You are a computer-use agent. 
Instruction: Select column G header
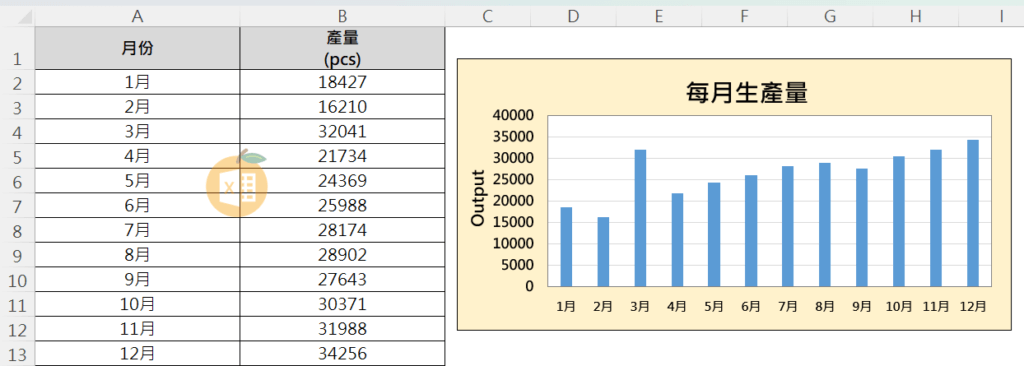click(x=829, y=16)
